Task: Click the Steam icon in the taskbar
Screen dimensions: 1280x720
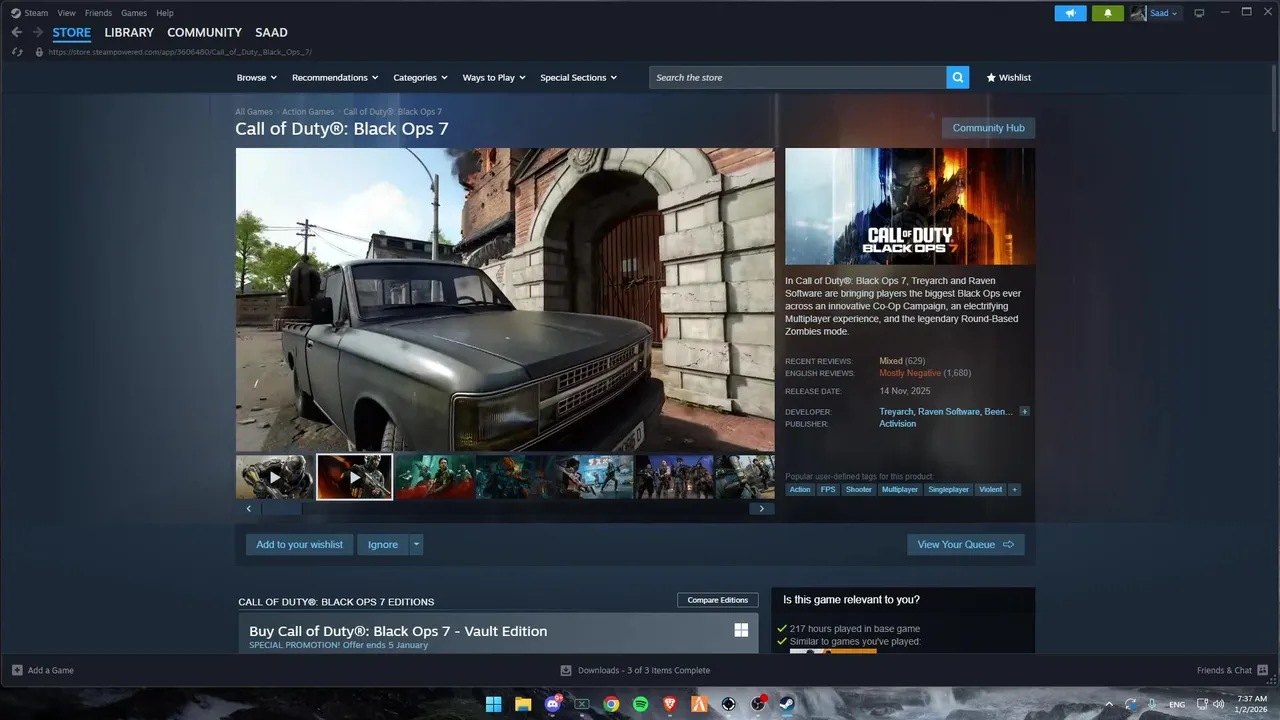Action: [x=787, y=704]
